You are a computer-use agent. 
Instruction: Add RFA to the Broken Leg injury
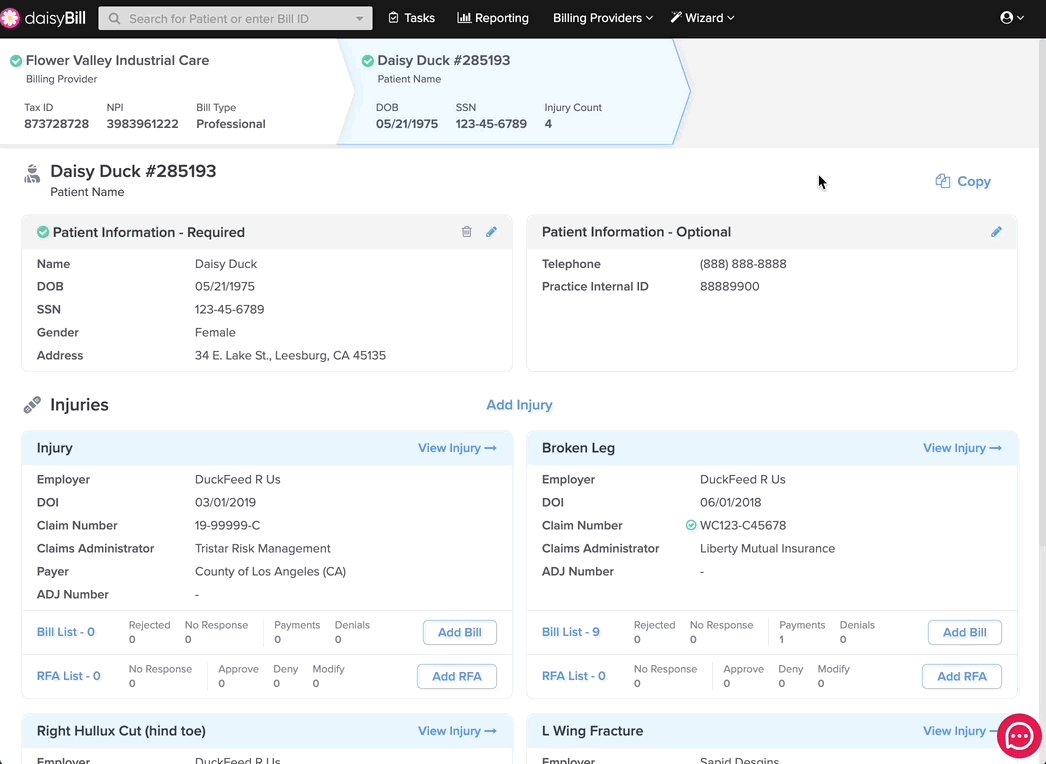click(962, 677)
